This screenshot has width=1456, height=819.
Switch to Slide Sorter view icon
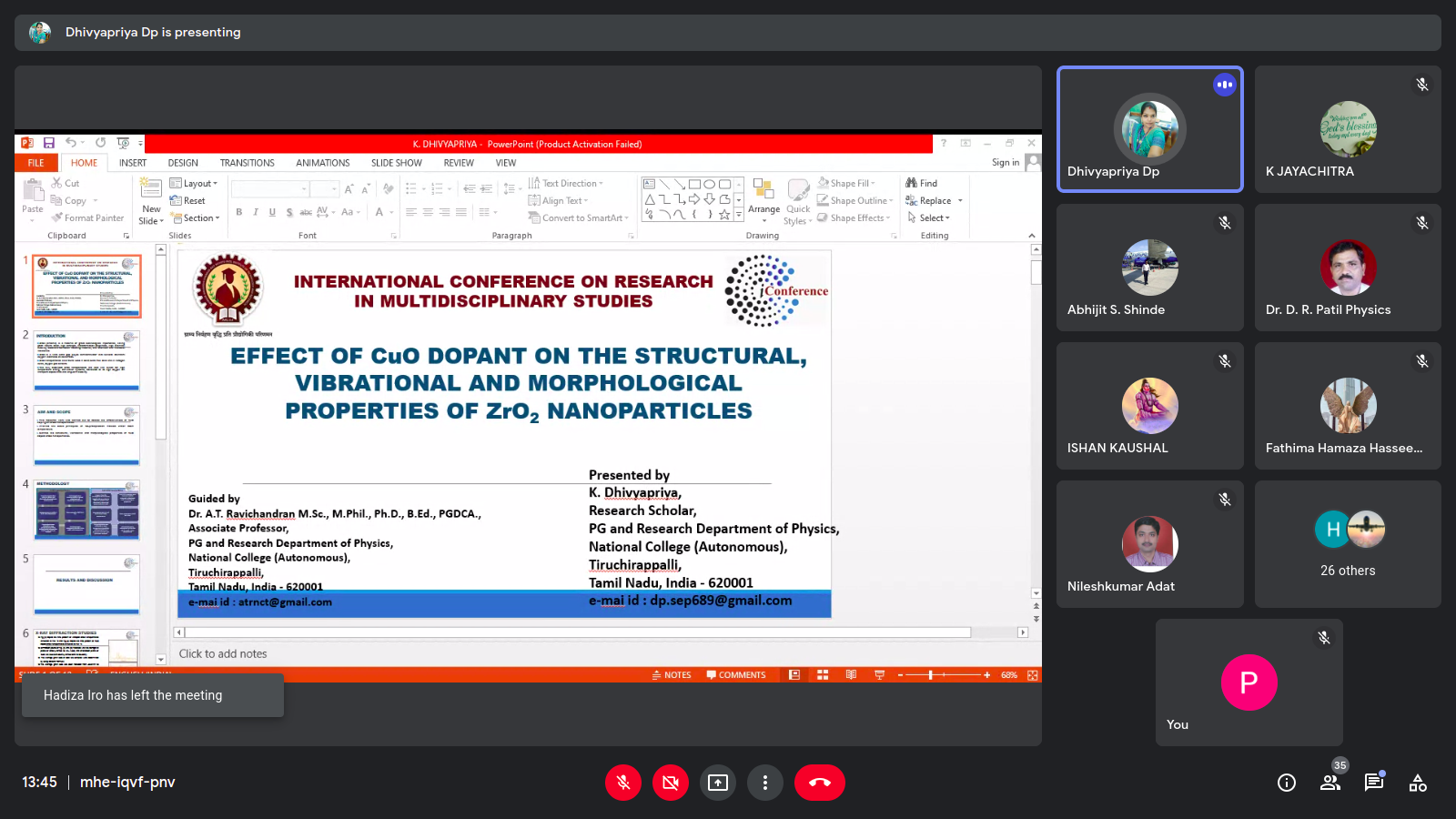pos(823,675)
